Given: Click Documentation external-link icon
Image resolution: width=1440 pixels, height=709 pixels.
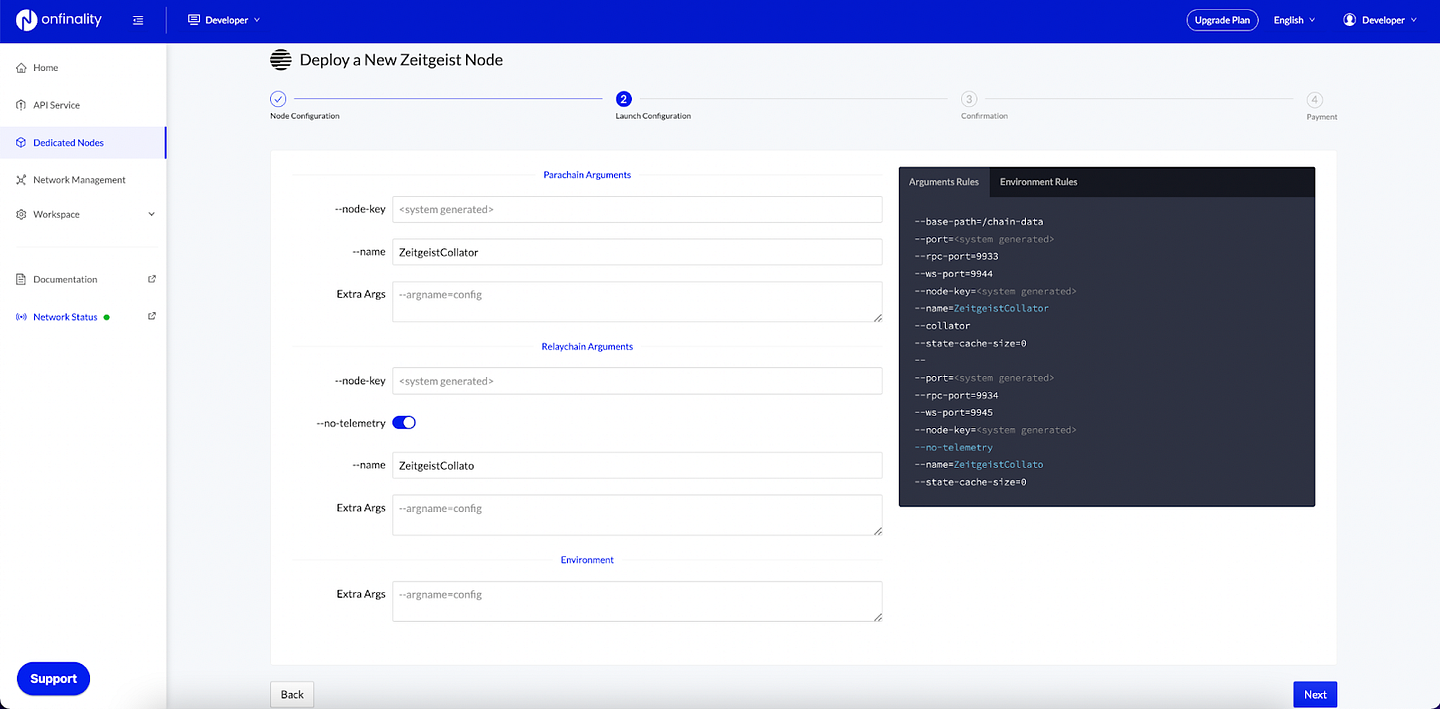Looking at the screenshot, I should [152, 279].
